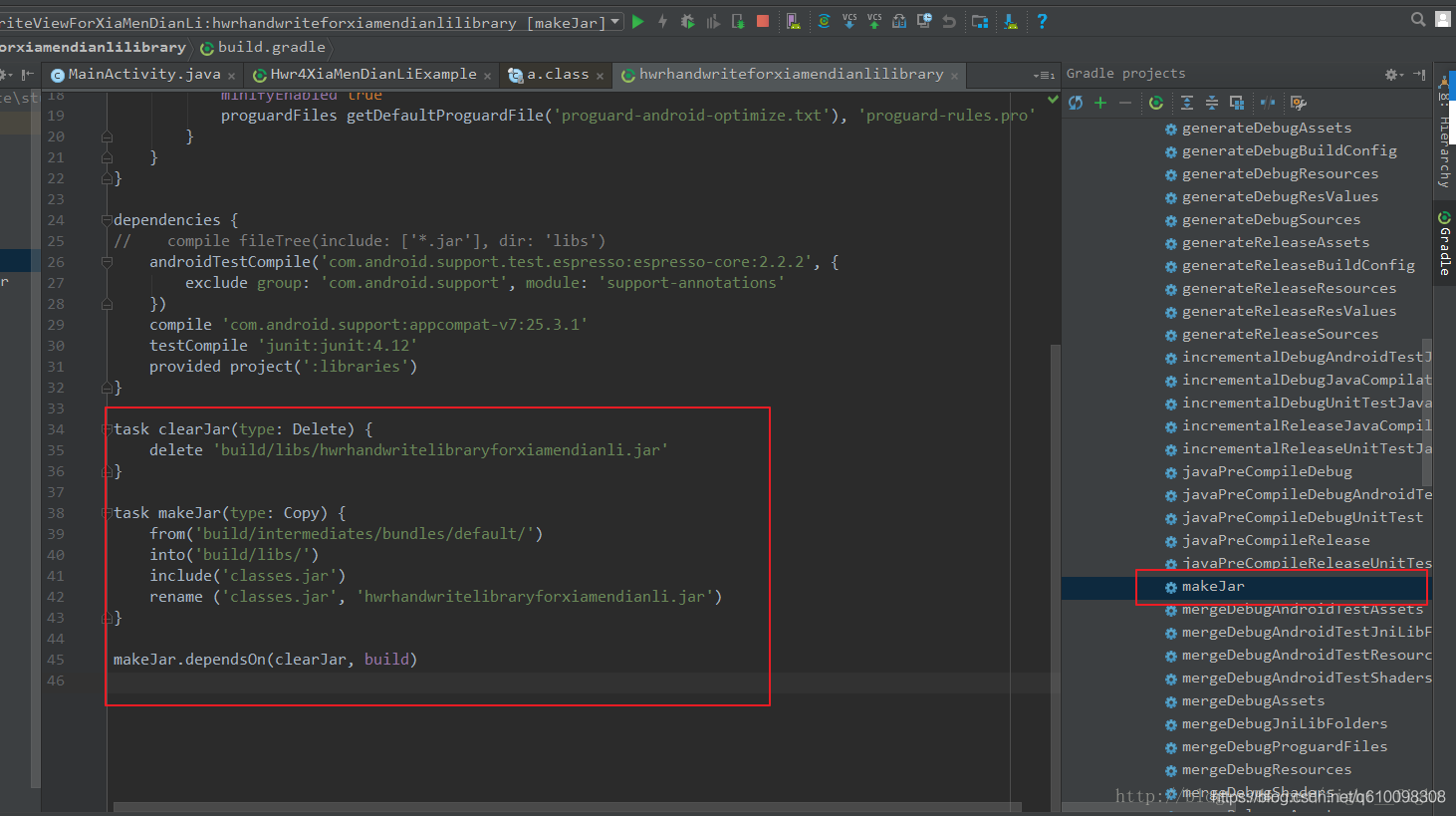Attach debugger to Android process icon
Image resolution: width=1456 pixels, height=816 pixels.
coord(738,21)
